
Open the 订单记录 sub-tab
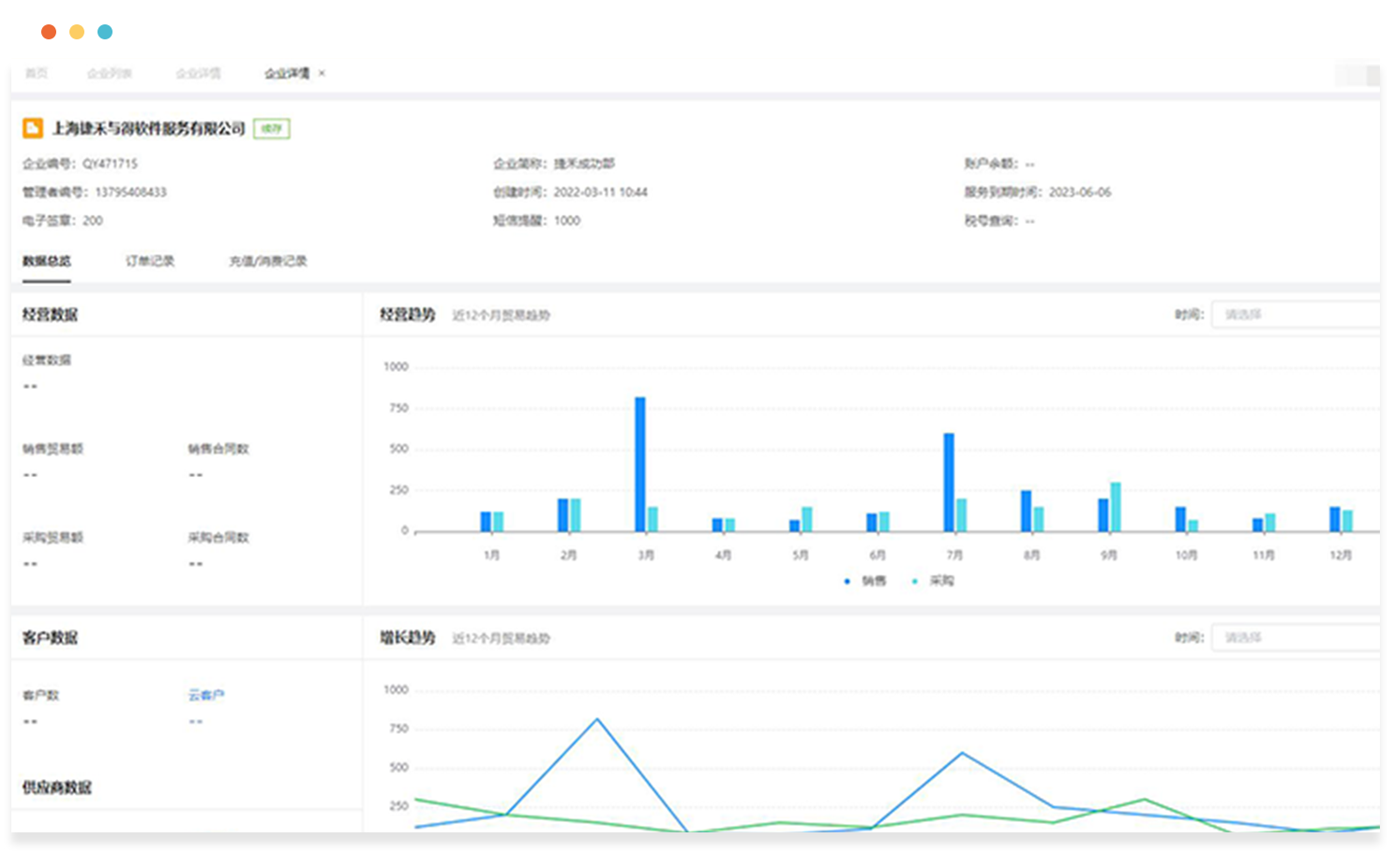[x=150, y=261]
